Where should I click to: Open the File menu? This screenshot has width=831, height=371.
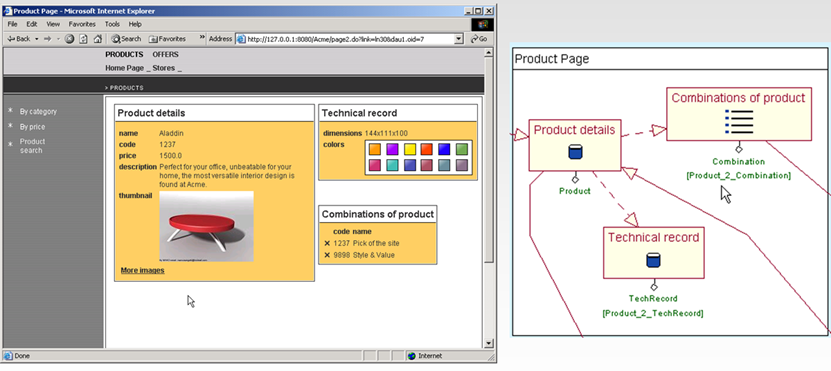(x=13, y=24)
